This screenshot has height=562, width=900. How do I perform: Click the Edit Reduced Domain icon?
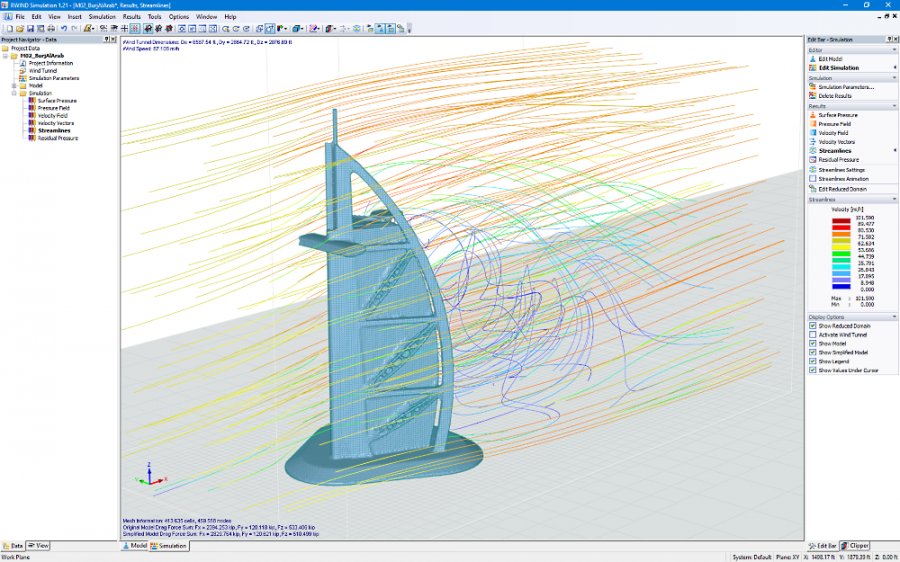[x=813, y=189]
